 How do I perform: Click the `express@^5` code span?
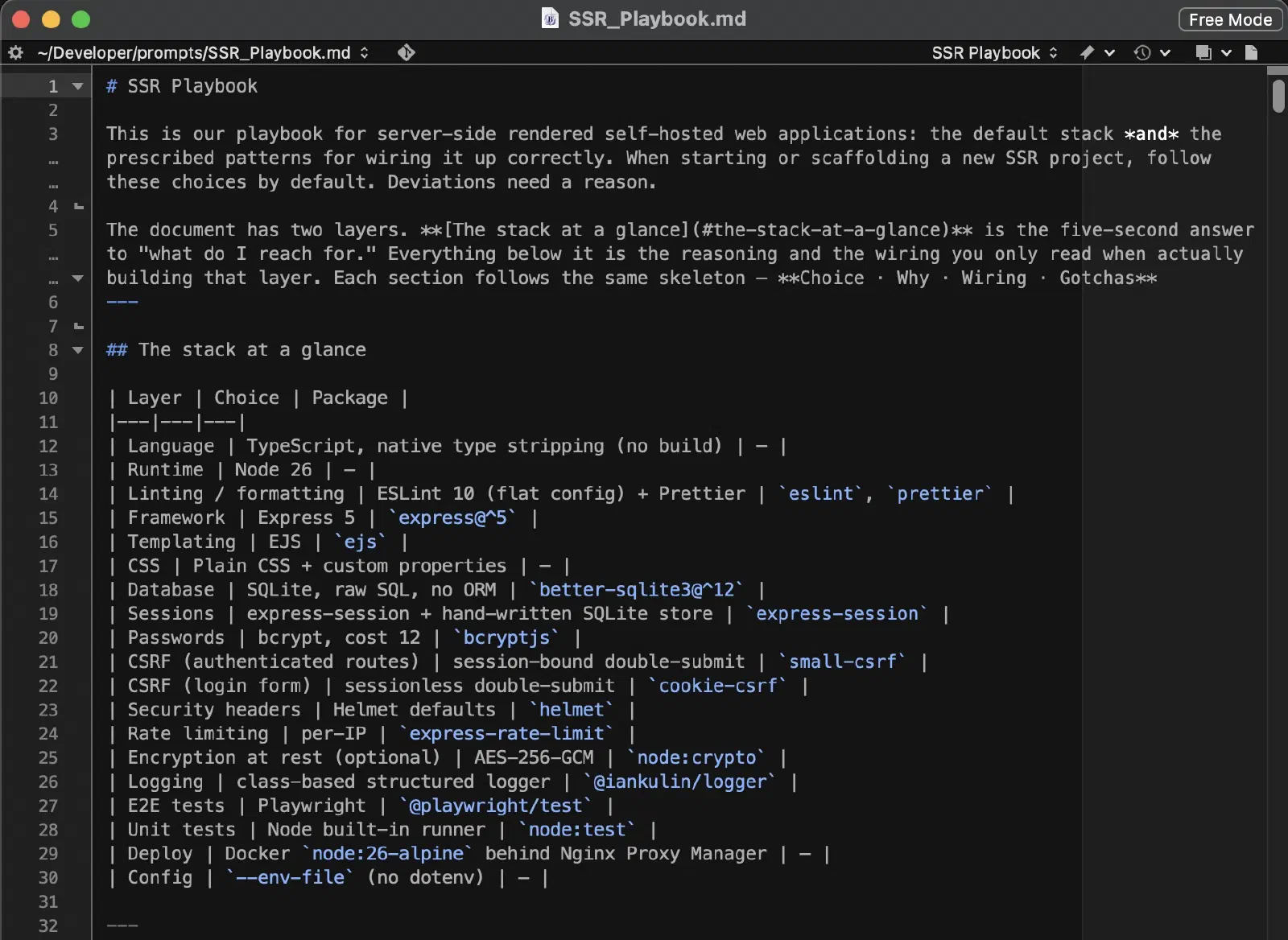[452, 518]
